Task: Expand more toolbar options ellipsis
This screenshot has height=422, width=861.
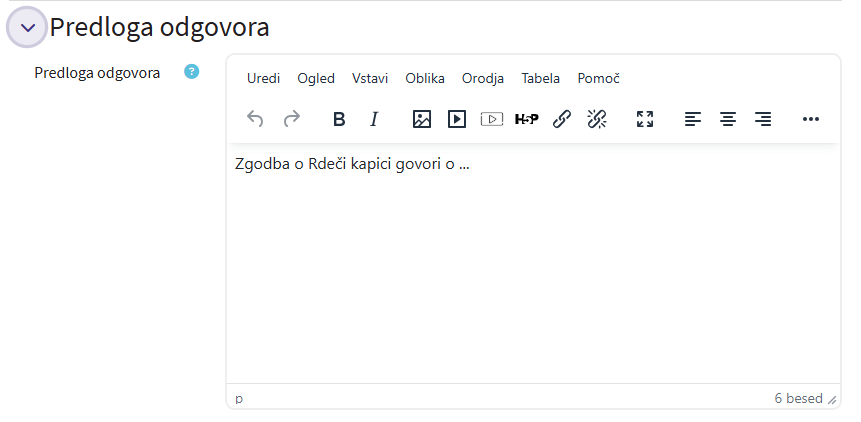Action: 811,119
